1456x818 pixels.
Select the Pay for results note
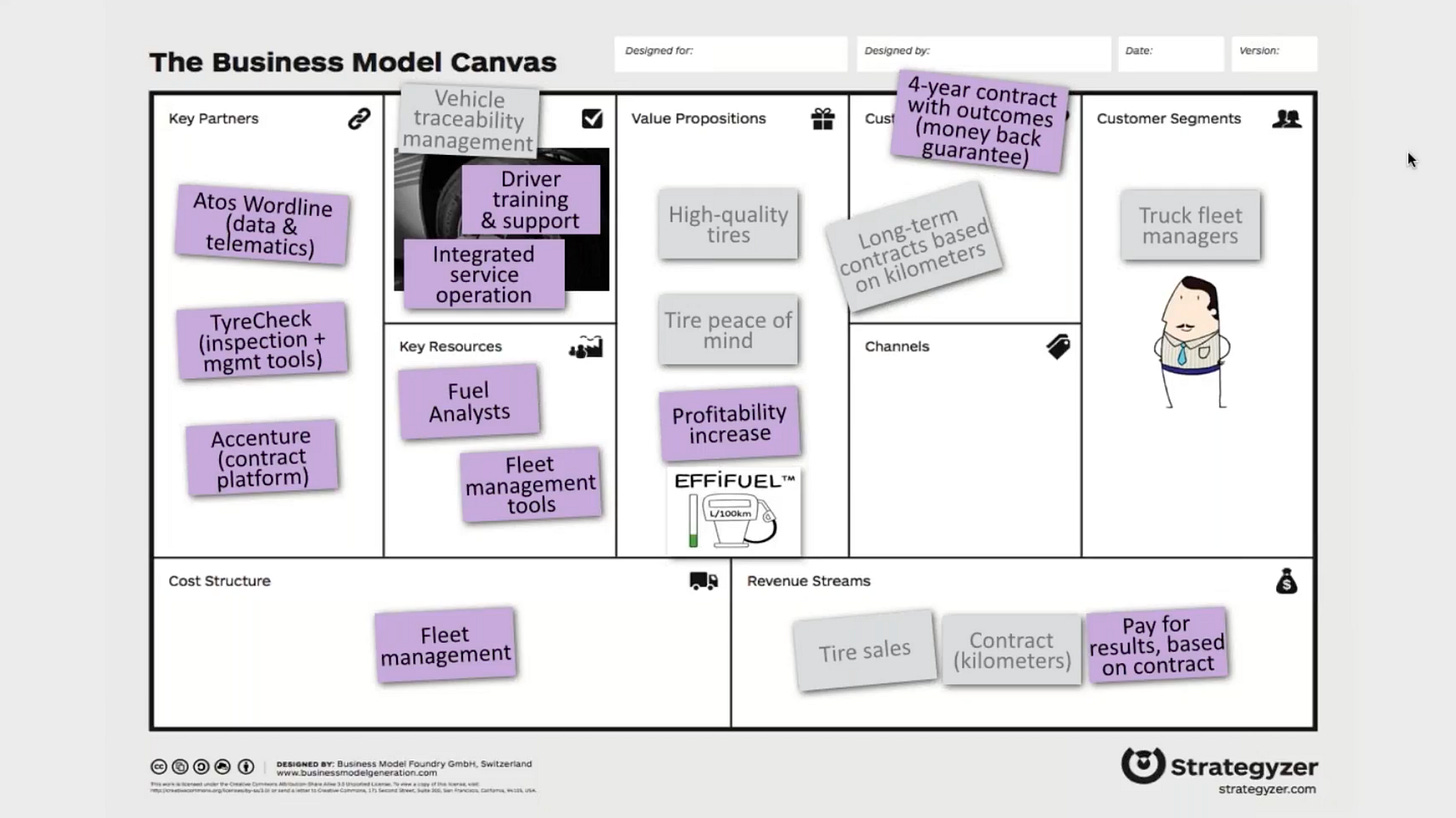coord(1157,646)
